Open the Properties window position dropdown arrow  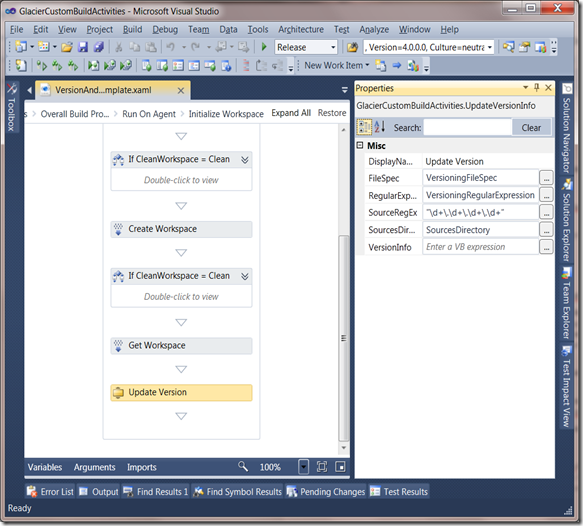tap(525, 88)
